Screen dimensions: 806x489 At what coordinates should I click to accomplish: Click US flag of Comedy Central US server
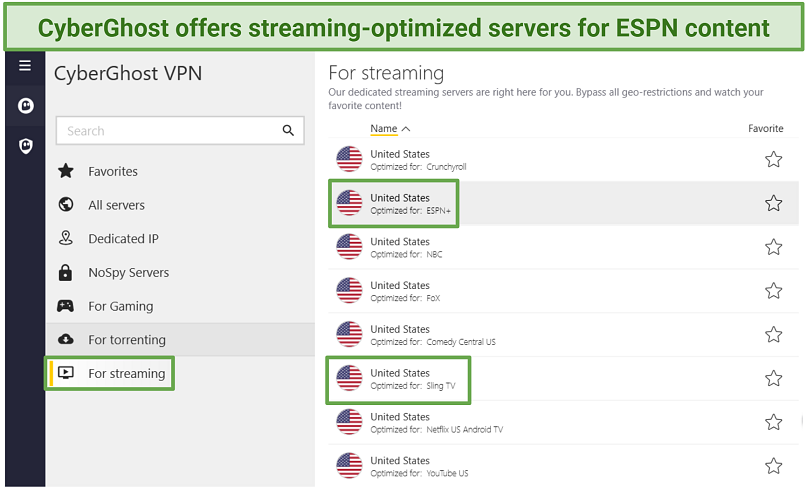(x=349, y=334)
